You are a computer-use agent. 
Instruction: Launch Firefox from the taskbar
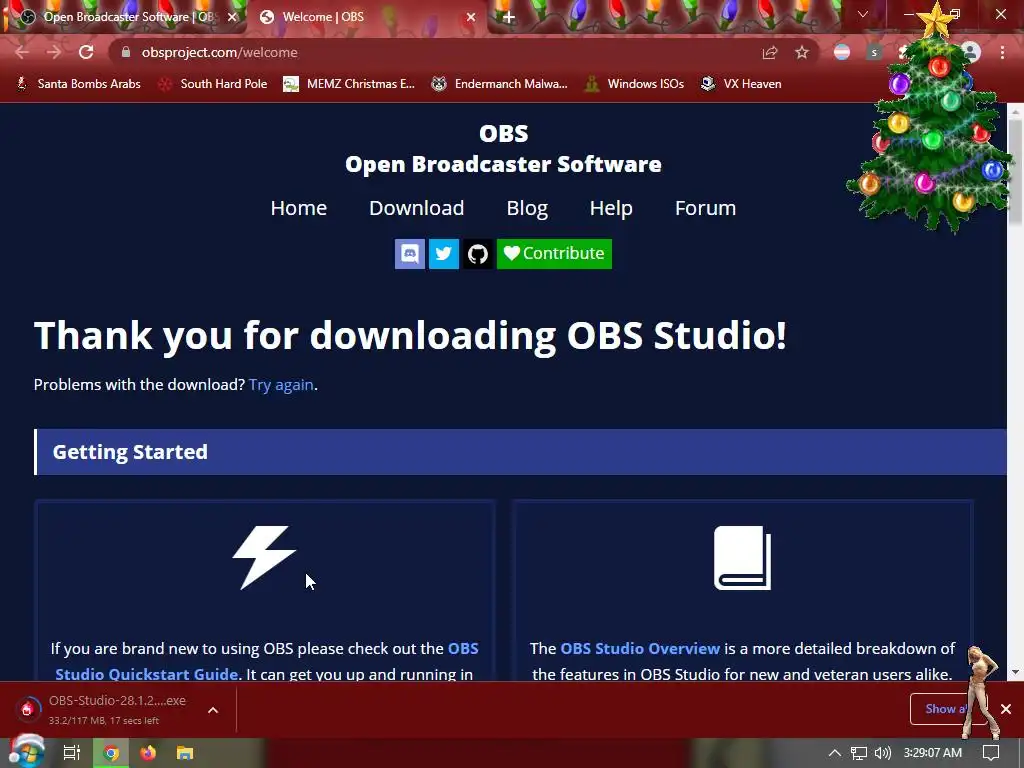coord(148,753)
